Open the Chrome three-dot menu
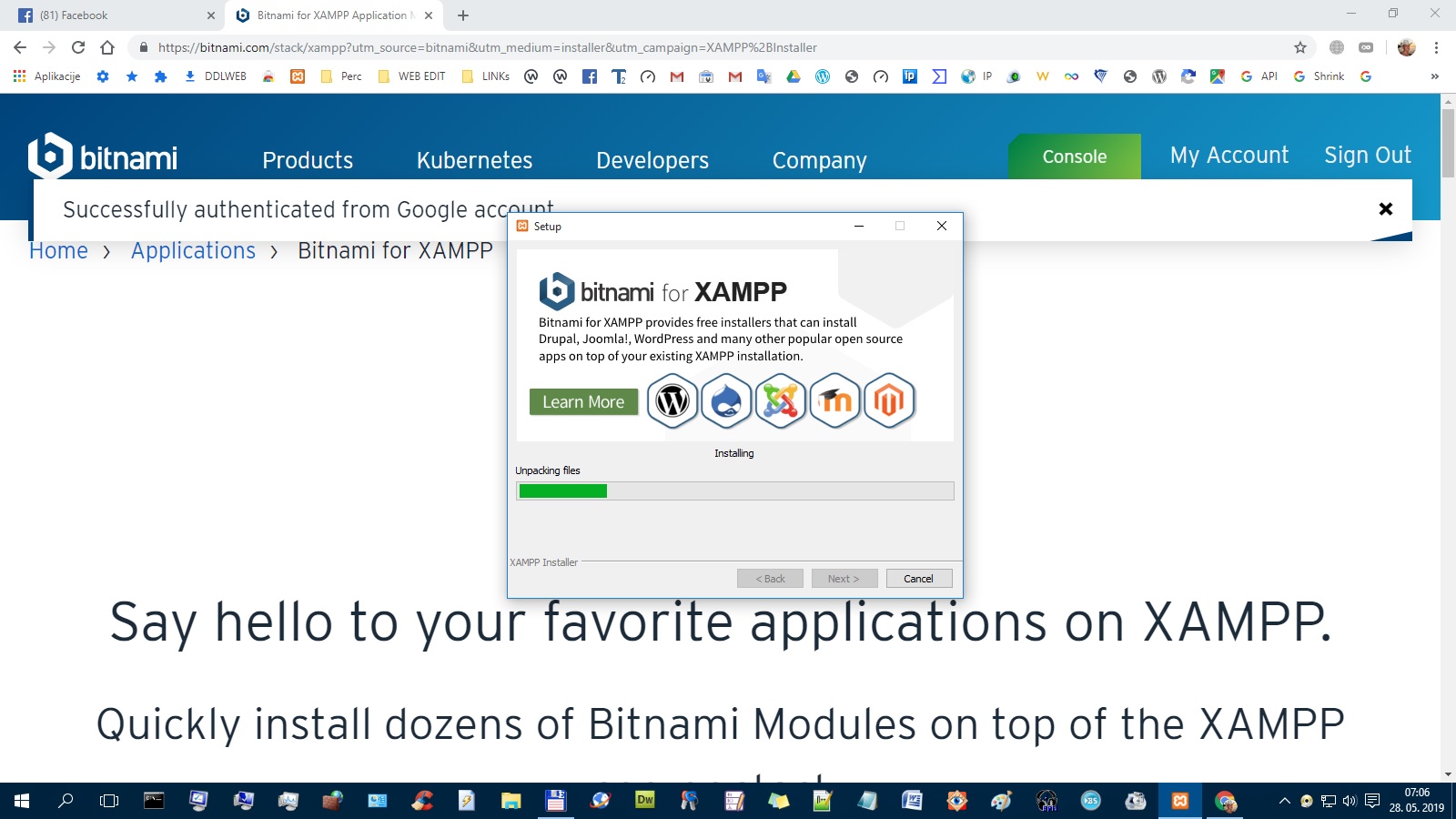 pos(1436,47)
